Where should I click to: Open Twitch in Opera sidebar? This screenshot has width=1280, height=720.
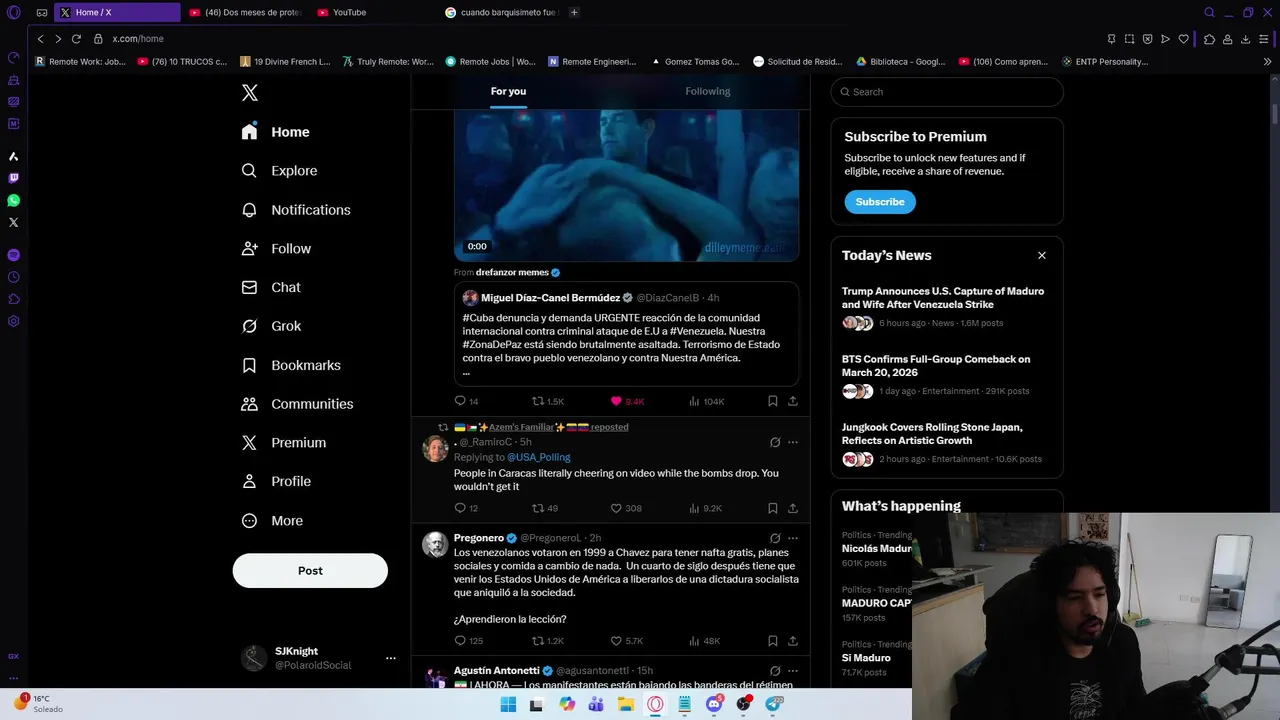[x=14, y=179]
